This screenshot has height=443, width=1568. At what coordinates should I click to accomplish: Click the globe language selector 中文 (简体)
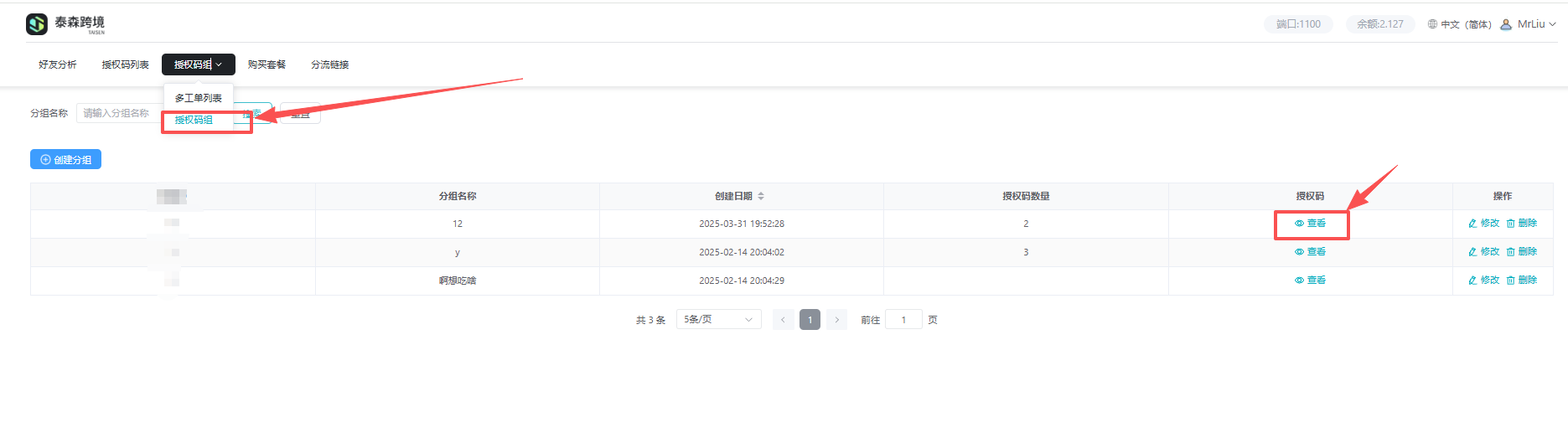pos(1459,24)
